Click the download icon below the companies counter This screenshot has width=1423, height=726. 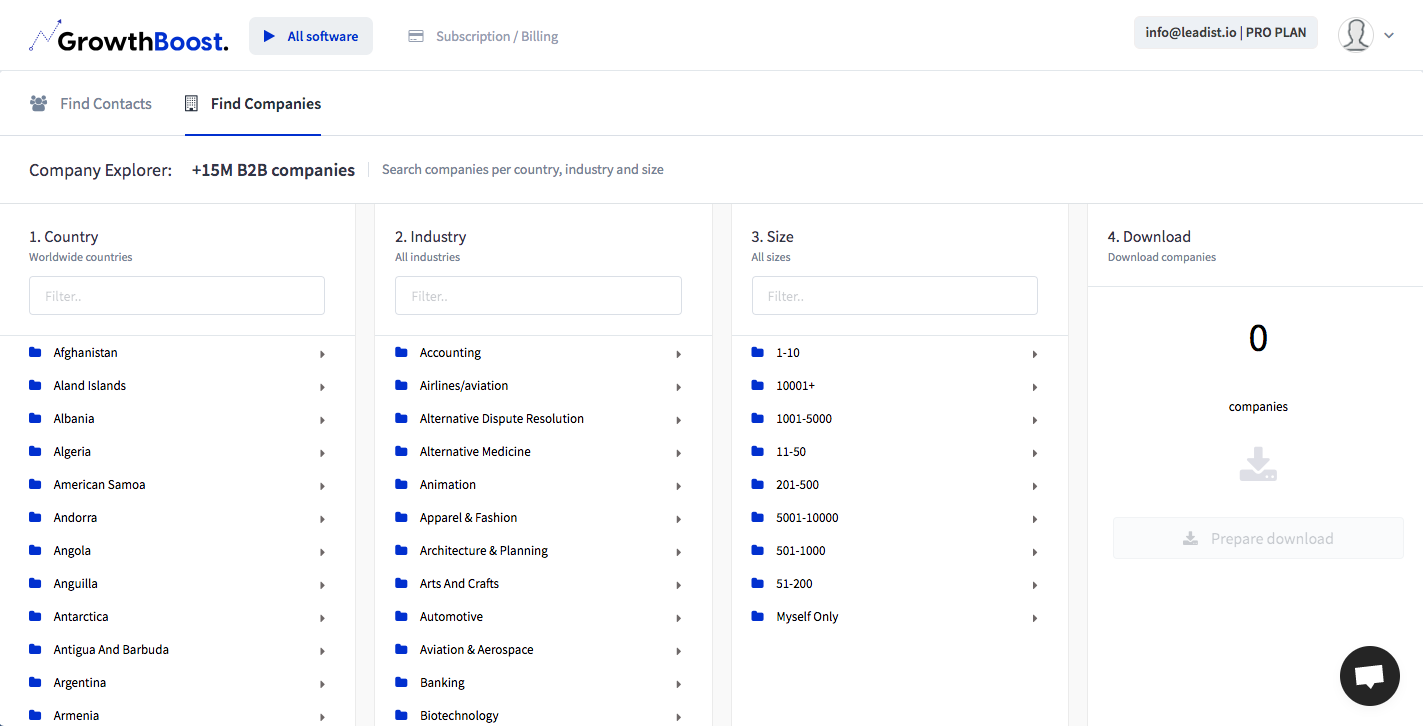pos(1257,464)
